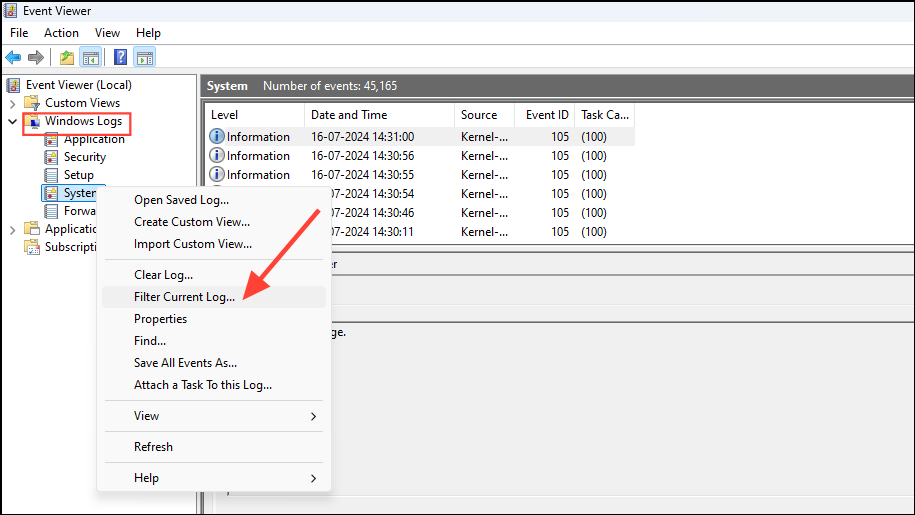Select event row with time 14:30:46

click(483, 213)
